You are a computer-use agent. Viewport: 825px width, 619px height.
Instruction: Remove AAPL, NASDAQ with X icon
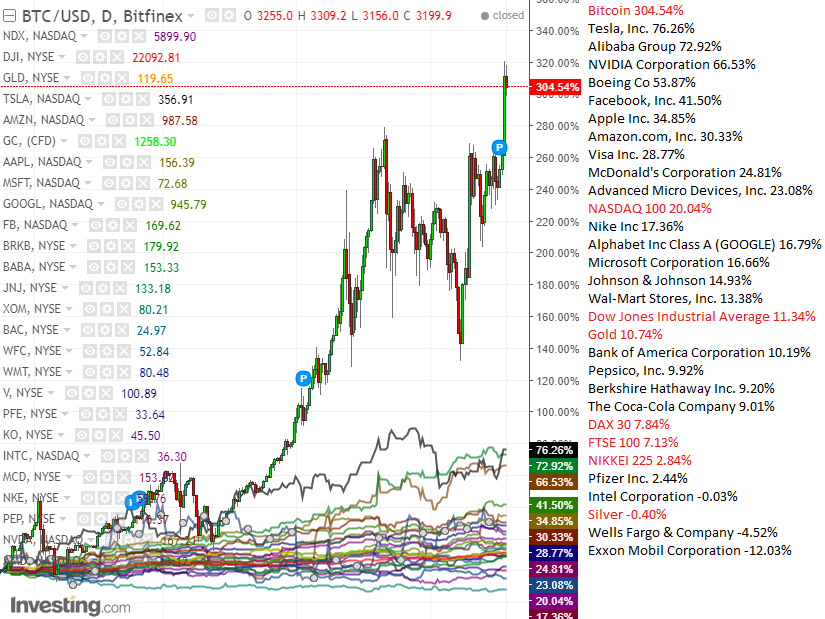coord(144,162)
